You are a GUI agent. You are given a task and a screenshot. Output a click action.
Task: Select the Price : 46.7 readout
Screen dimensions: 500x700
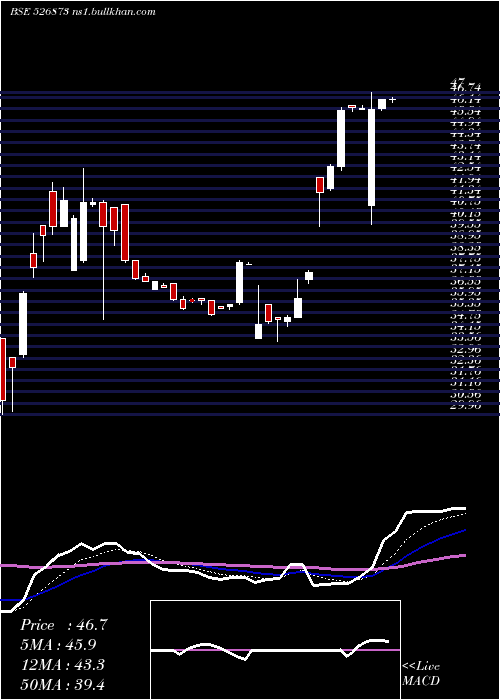[63, 625]
